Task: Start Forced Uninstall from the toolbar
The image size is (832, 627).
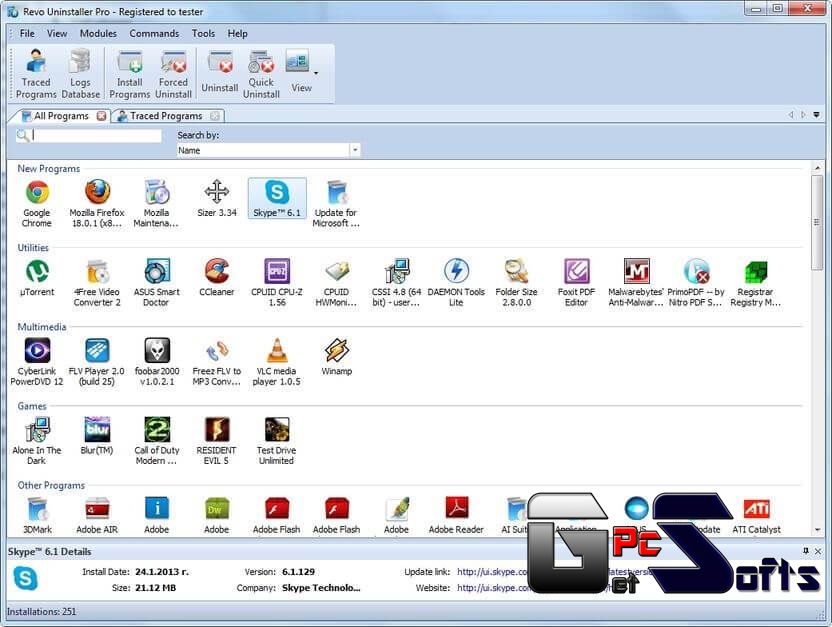Action: point(174,74)
